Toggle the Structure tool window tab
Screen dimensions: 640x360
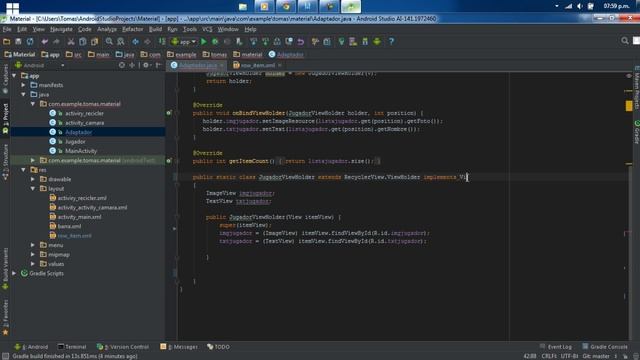[5, 161]
